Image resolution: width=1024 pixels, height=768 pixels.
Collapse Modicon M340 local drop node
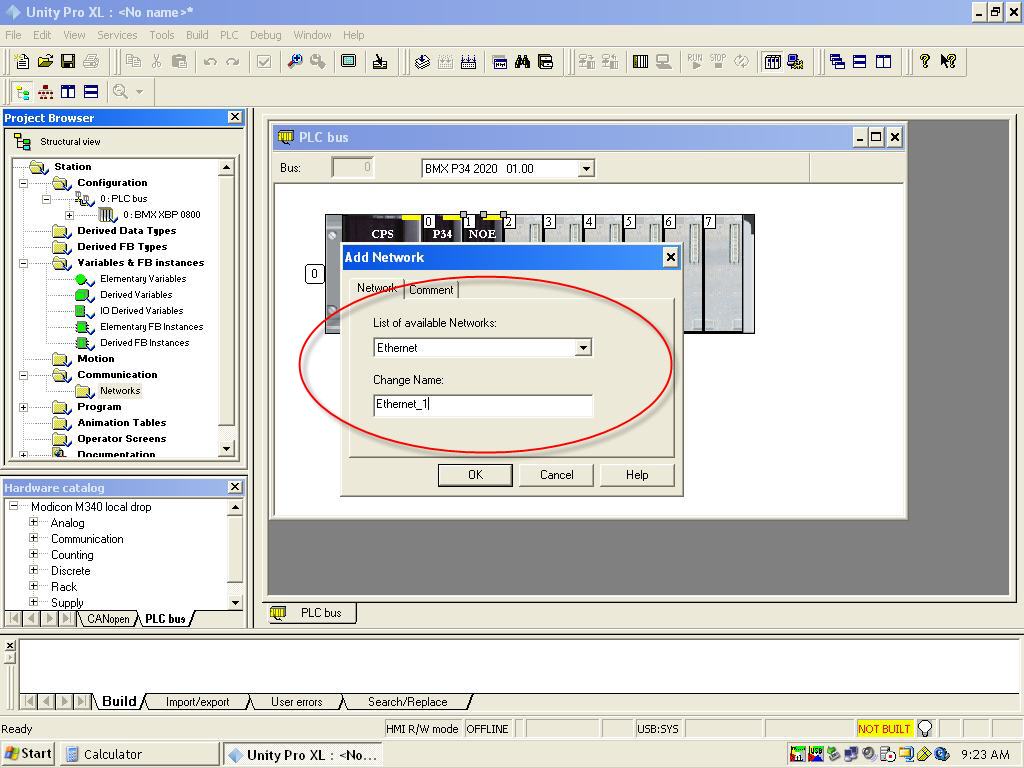(13, 506)
